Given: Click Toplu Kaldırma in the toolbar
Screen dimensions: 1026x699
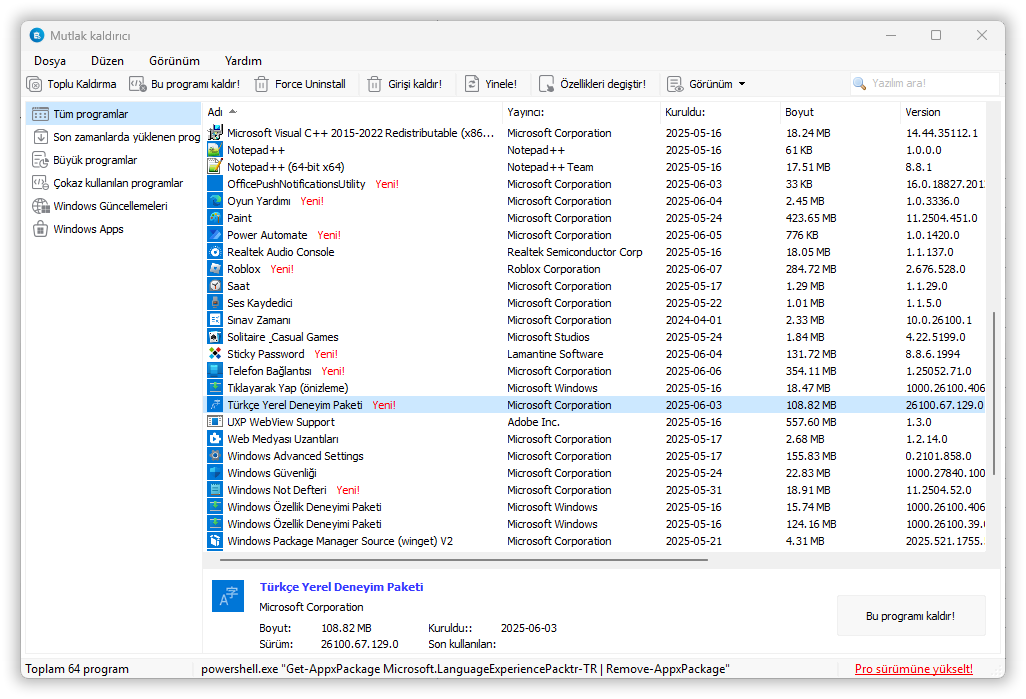Looking at the screenshot, I should [72, 84].
